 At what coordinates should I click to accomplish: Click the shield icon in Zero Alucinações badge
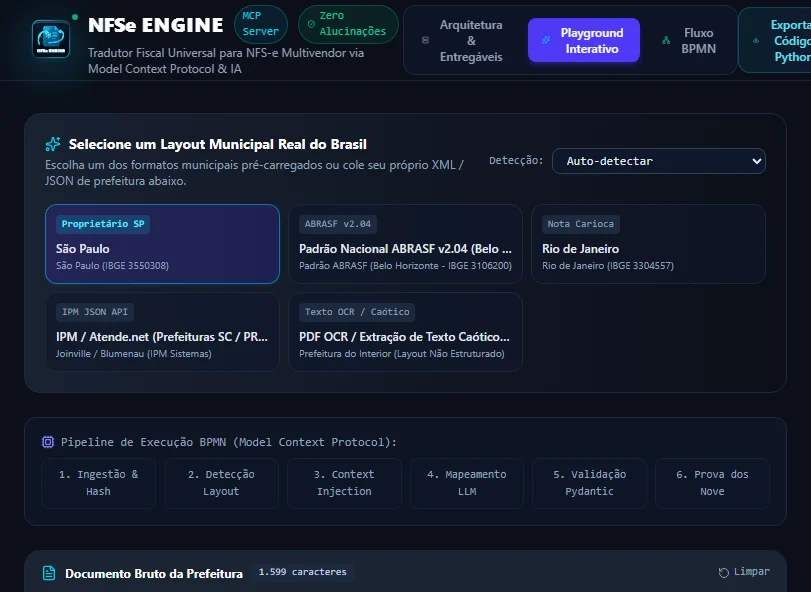click(311, 24)
